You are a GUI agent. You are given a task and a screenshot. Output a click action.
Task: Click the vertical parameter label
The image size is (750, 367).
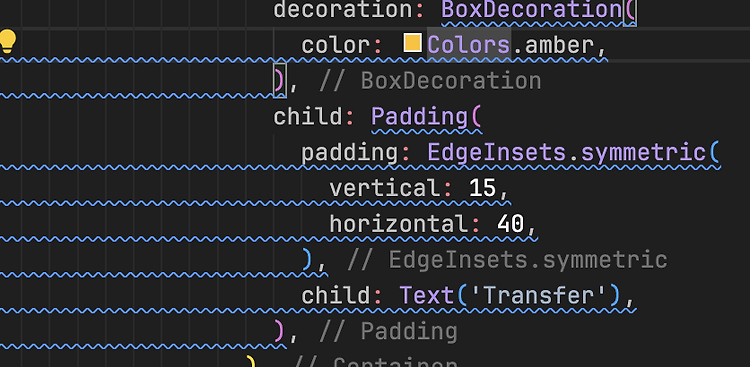[384, 188]
